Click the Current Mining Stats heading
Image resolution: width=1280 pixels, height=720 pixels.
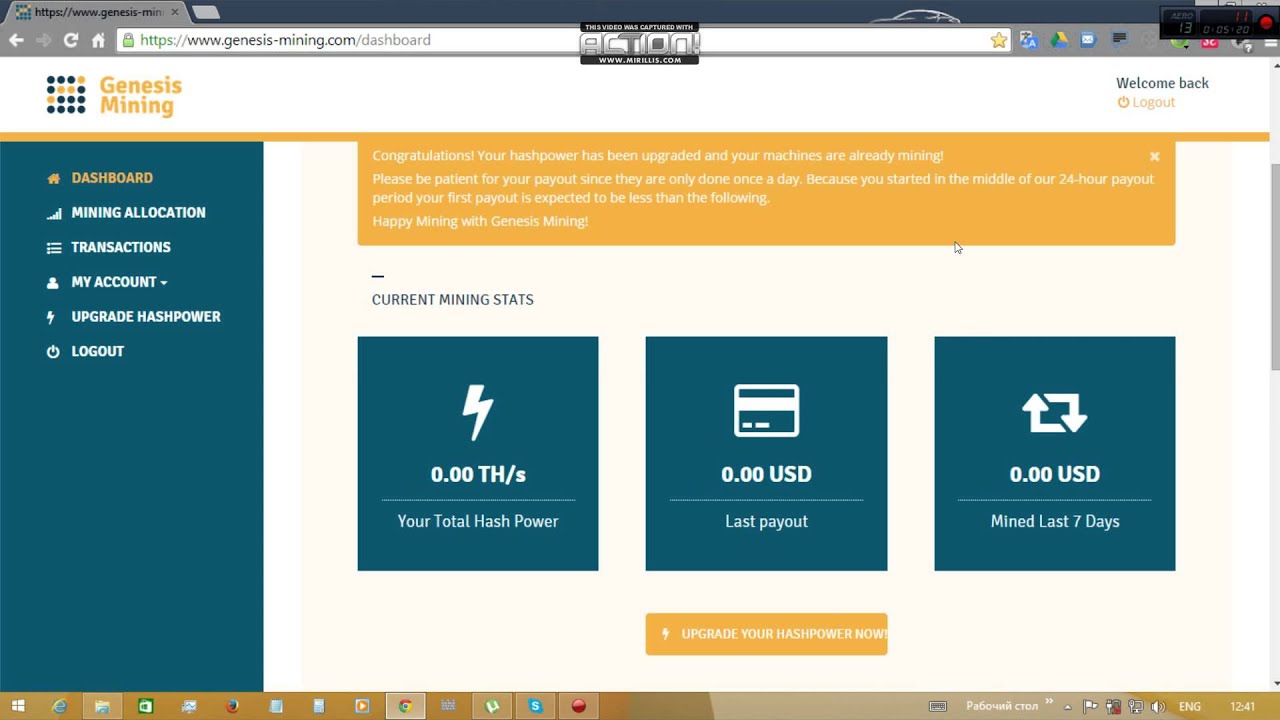[x=453, y=300]
